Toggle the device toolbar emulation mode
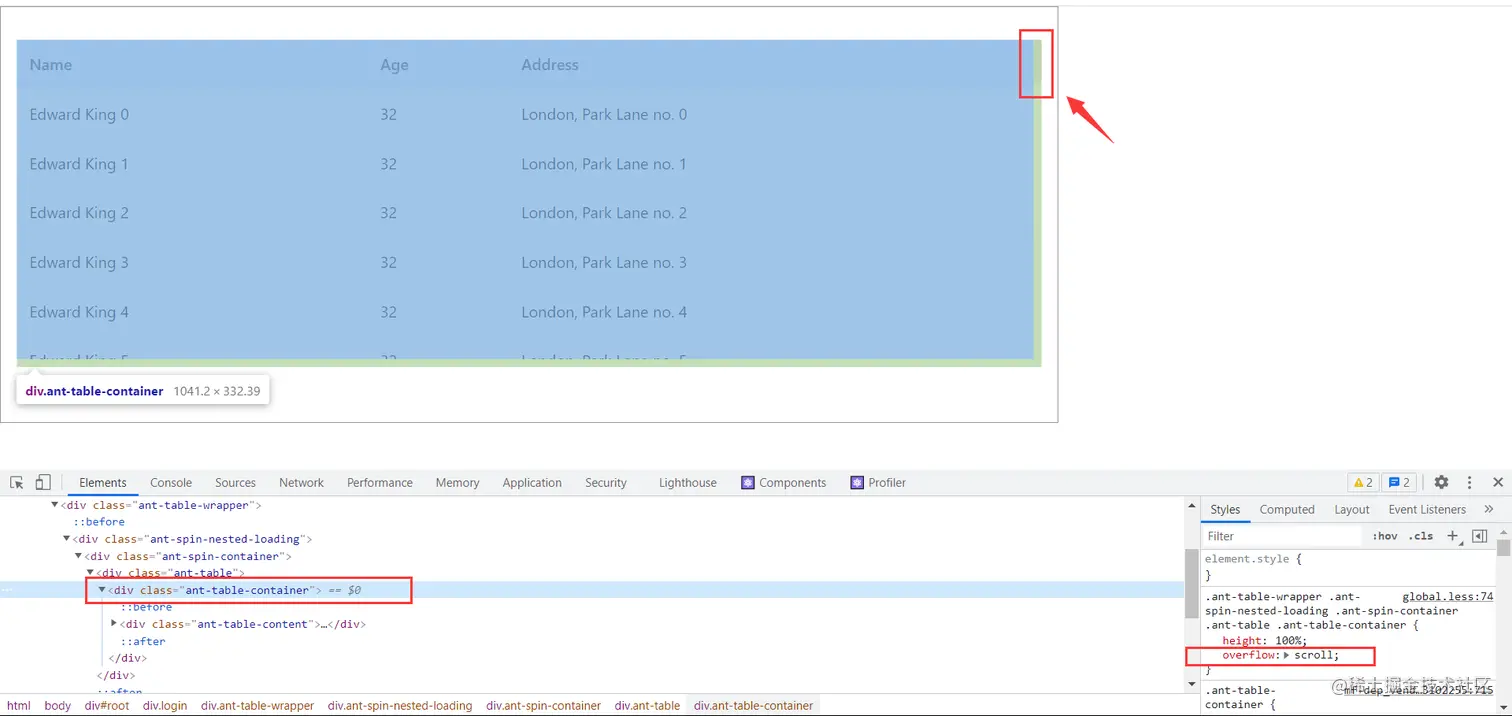This screenshot has height=716, width=1512. pyautogui.click(x=41, y=482)
